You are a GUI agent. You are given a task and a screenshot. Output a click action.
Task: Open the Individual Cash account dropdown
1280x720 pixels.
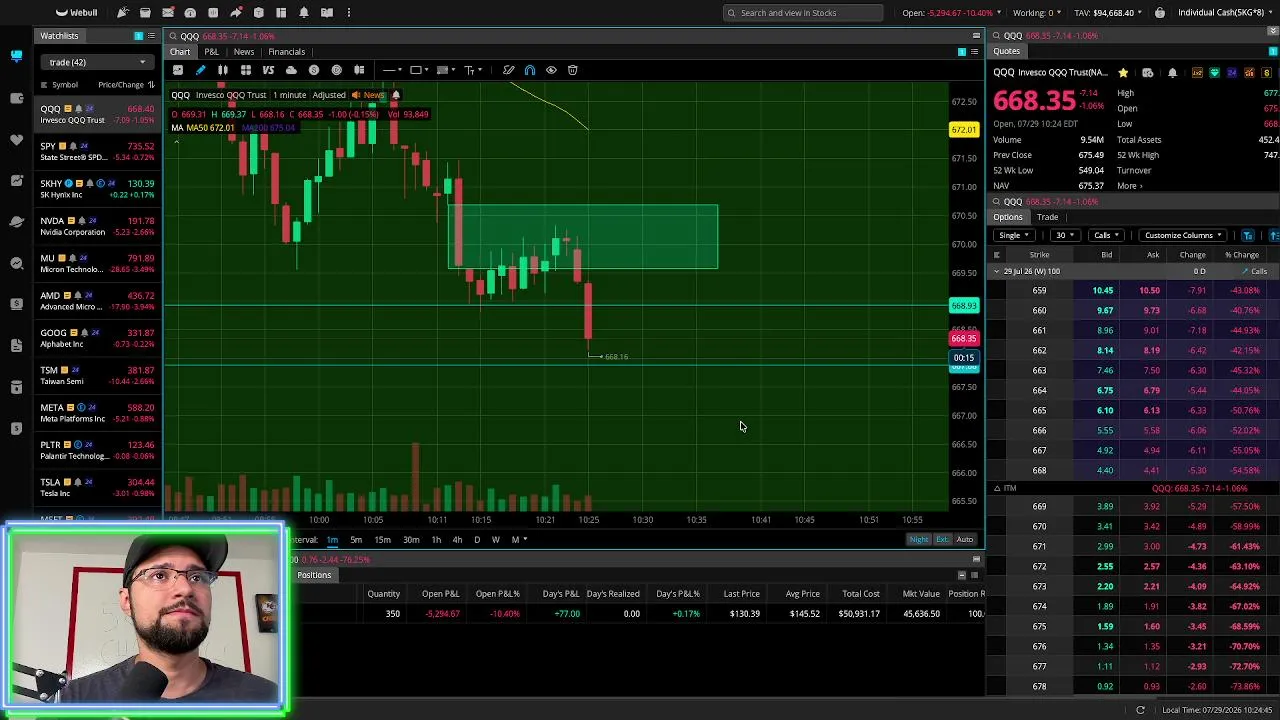[1226, 13]
